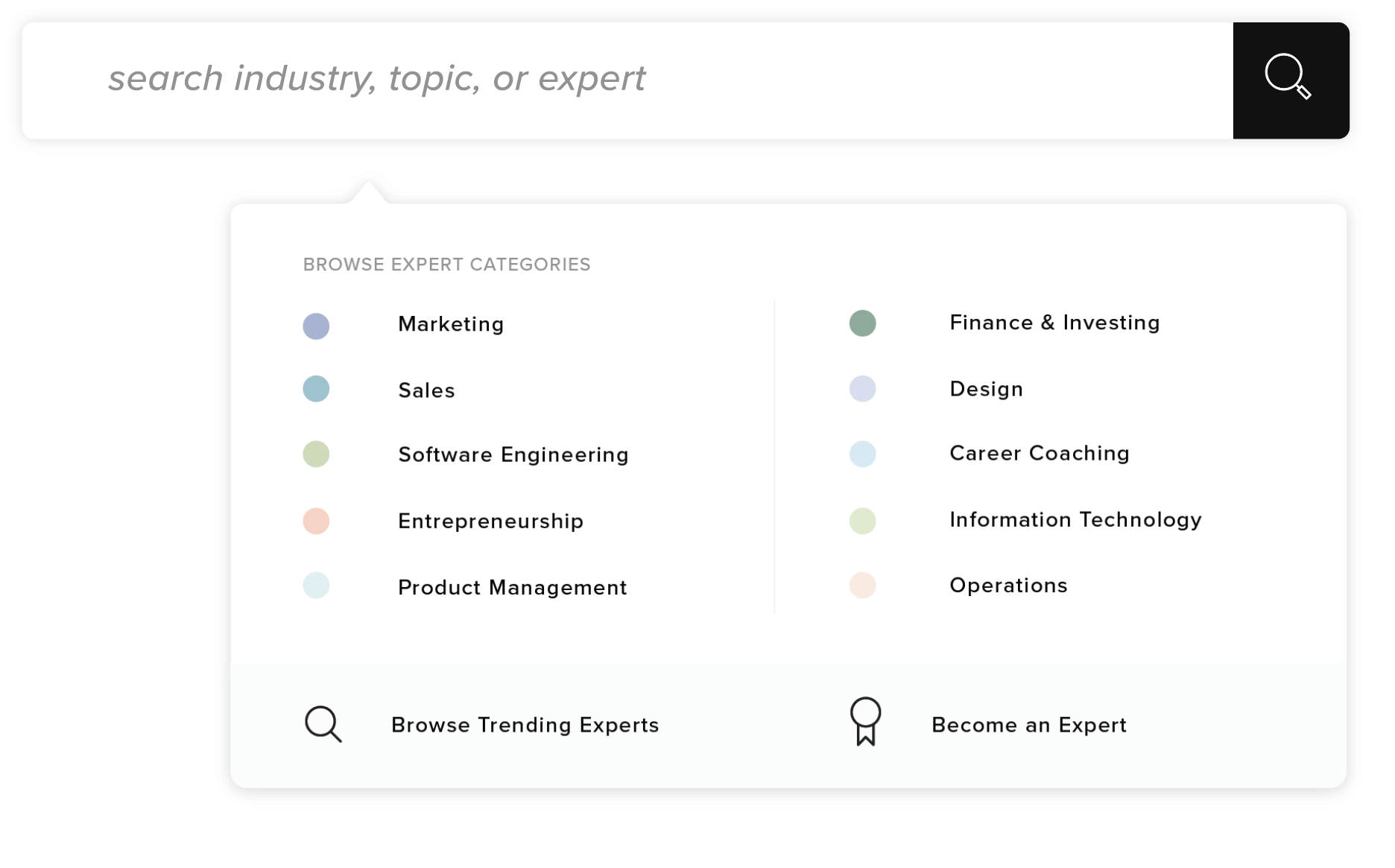Open the Career Coaching category
The image size is (1395, 868).
[x=1039, y=453]
